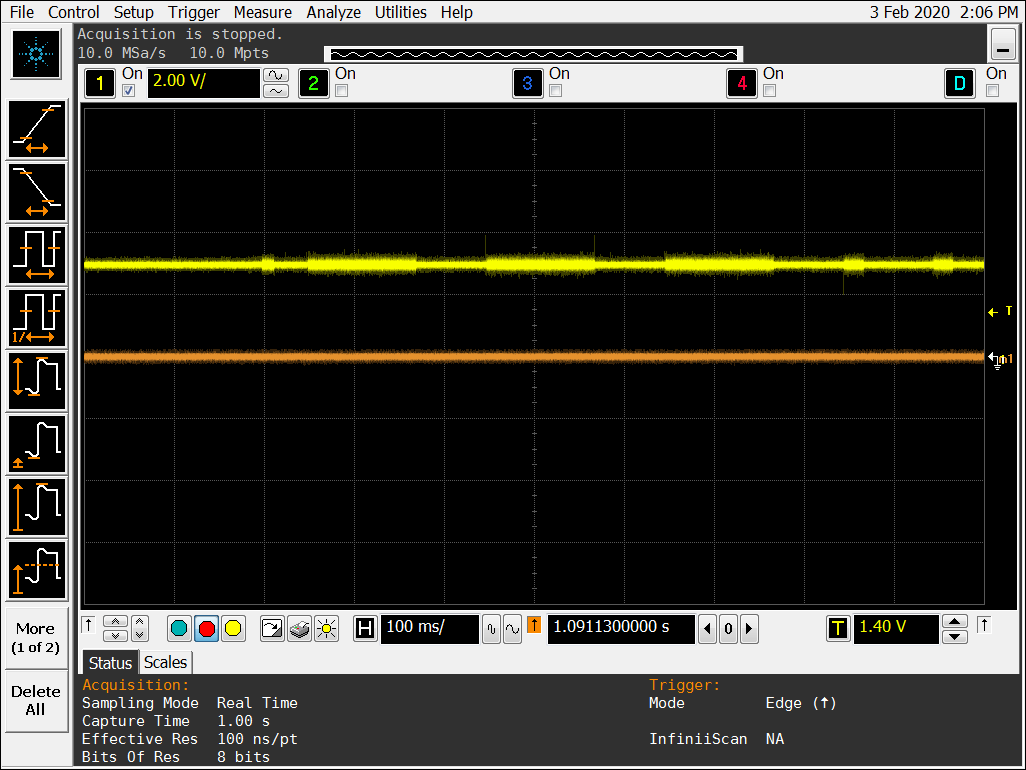
Task: Open the File menu
Action: pos(22,12)
